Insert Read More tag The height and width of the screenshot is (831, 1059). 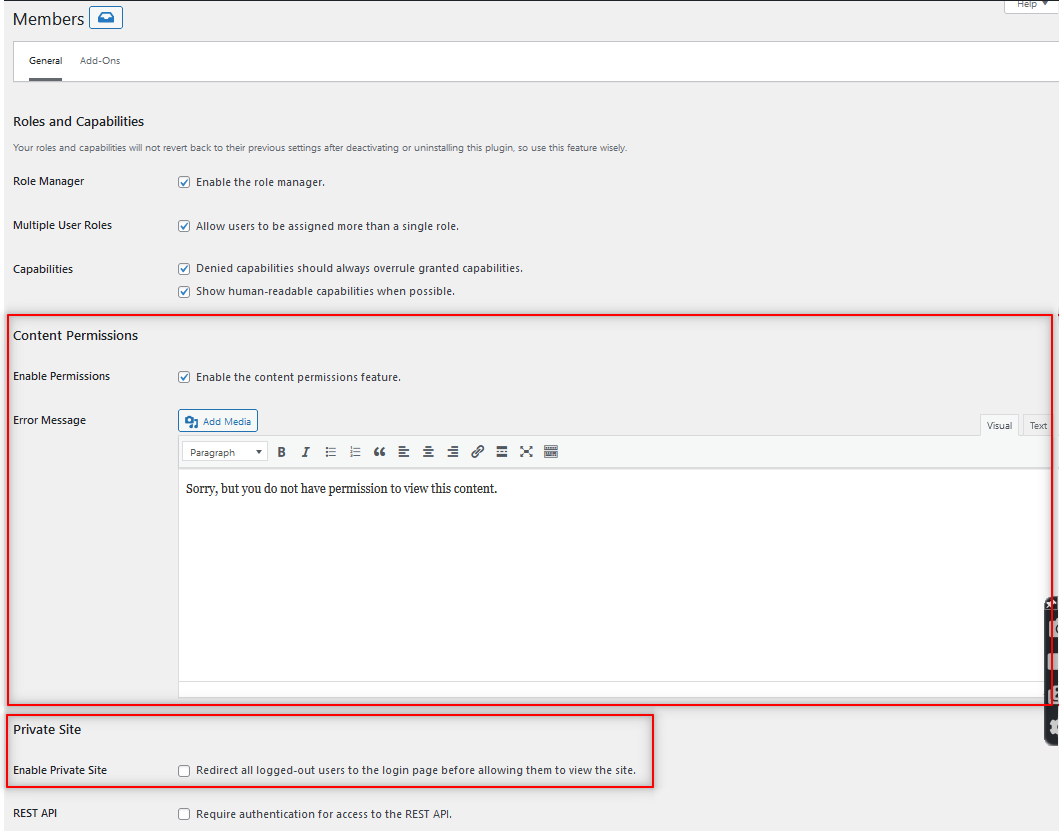pyautogui.click(x=502, y=452)
